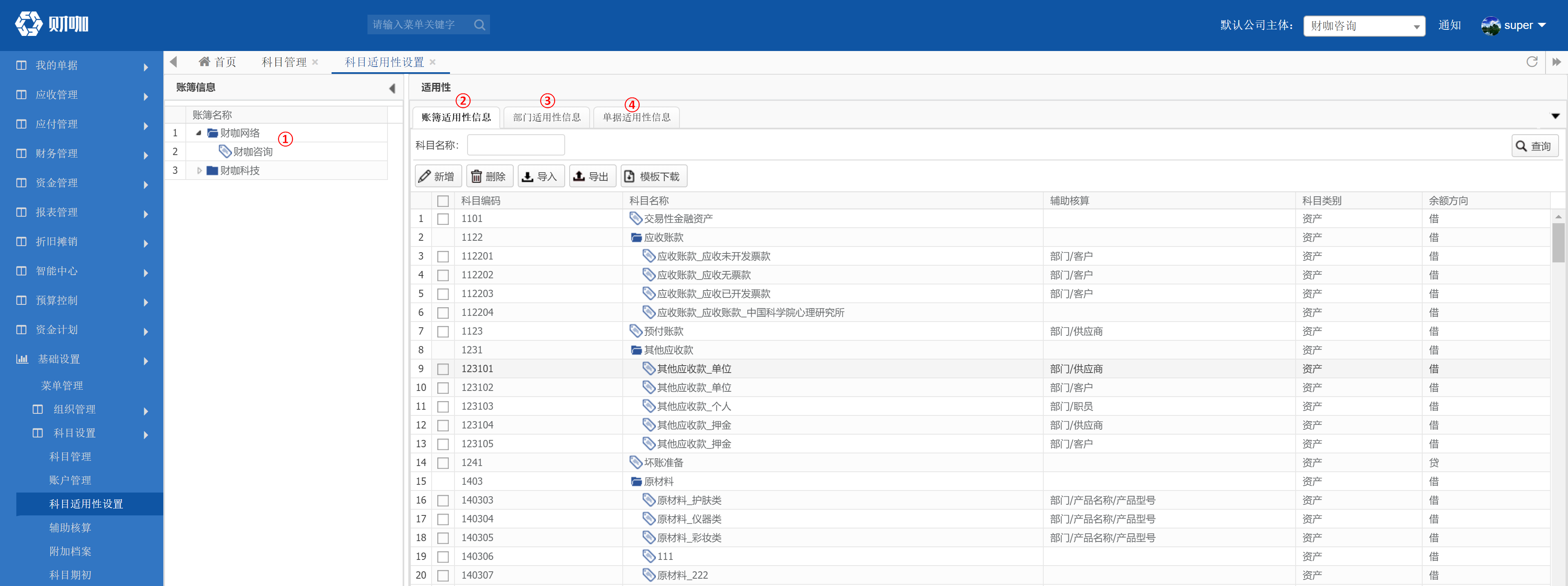Open the super user menu arrow
This screenshot has width=1568, height=586.
[1542, 26]
